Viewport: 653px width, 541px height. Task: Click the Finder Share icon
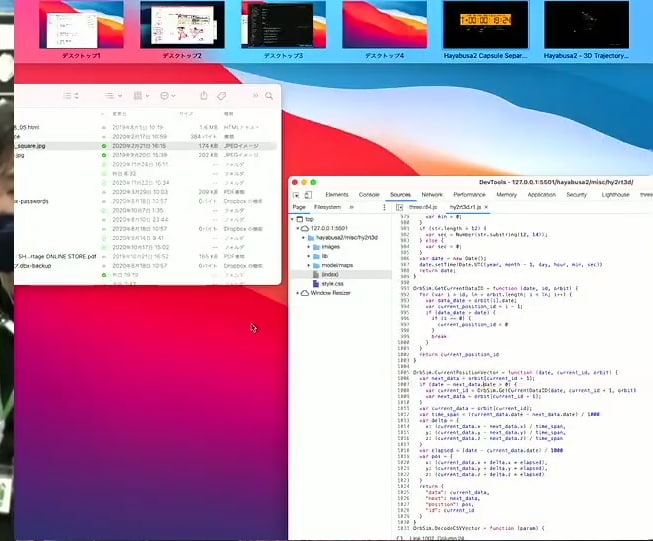click(x=204, y=95)
